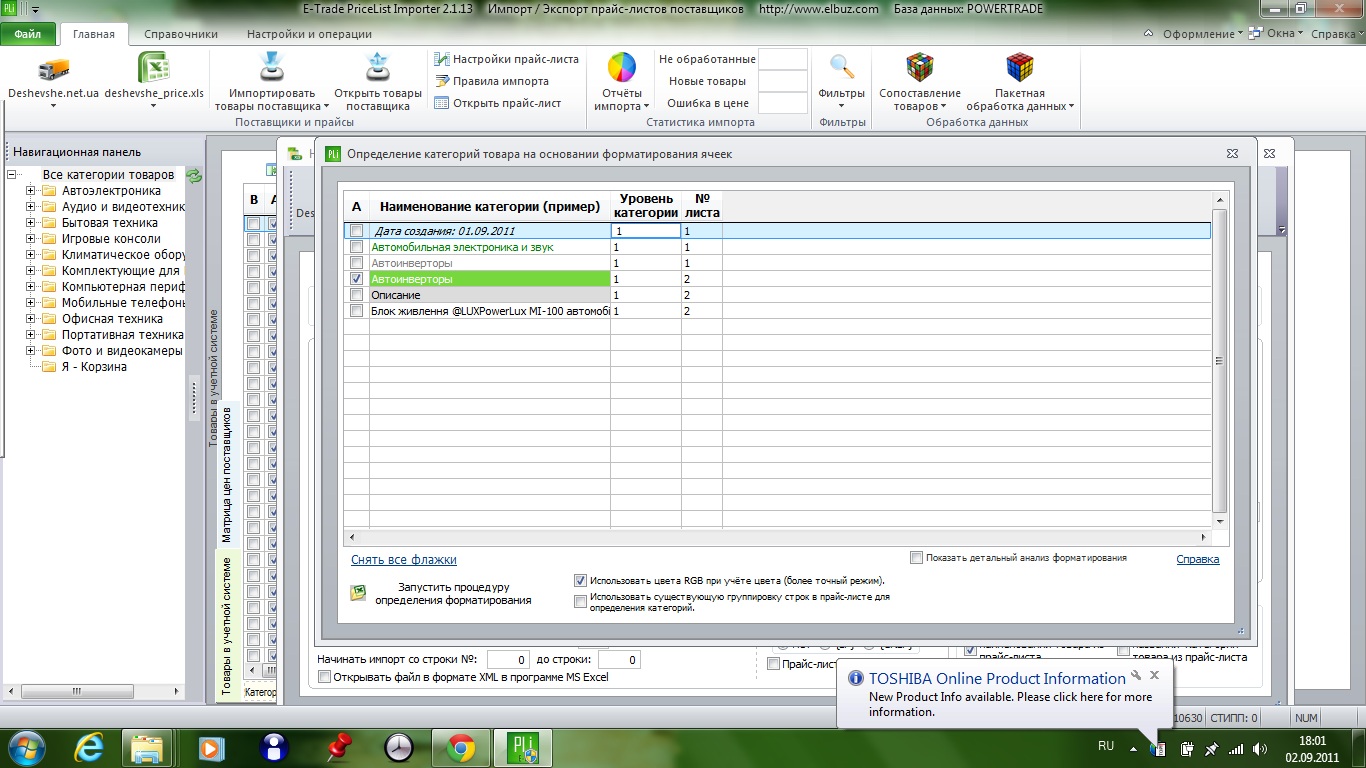Click the Пакетная обработка данных cube icon

(x=1020, y=68)
